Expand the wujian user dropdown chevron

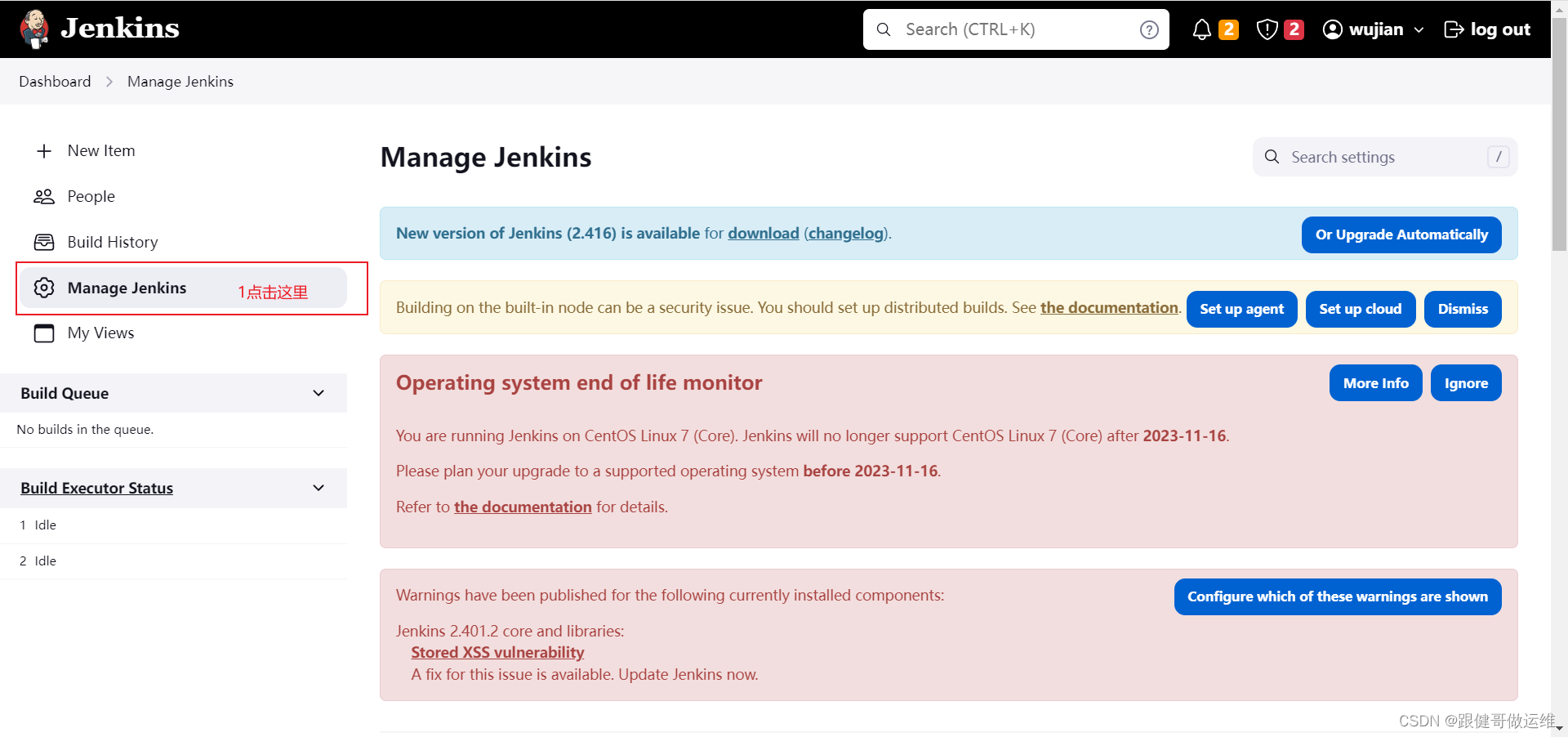coord(1419,30)
